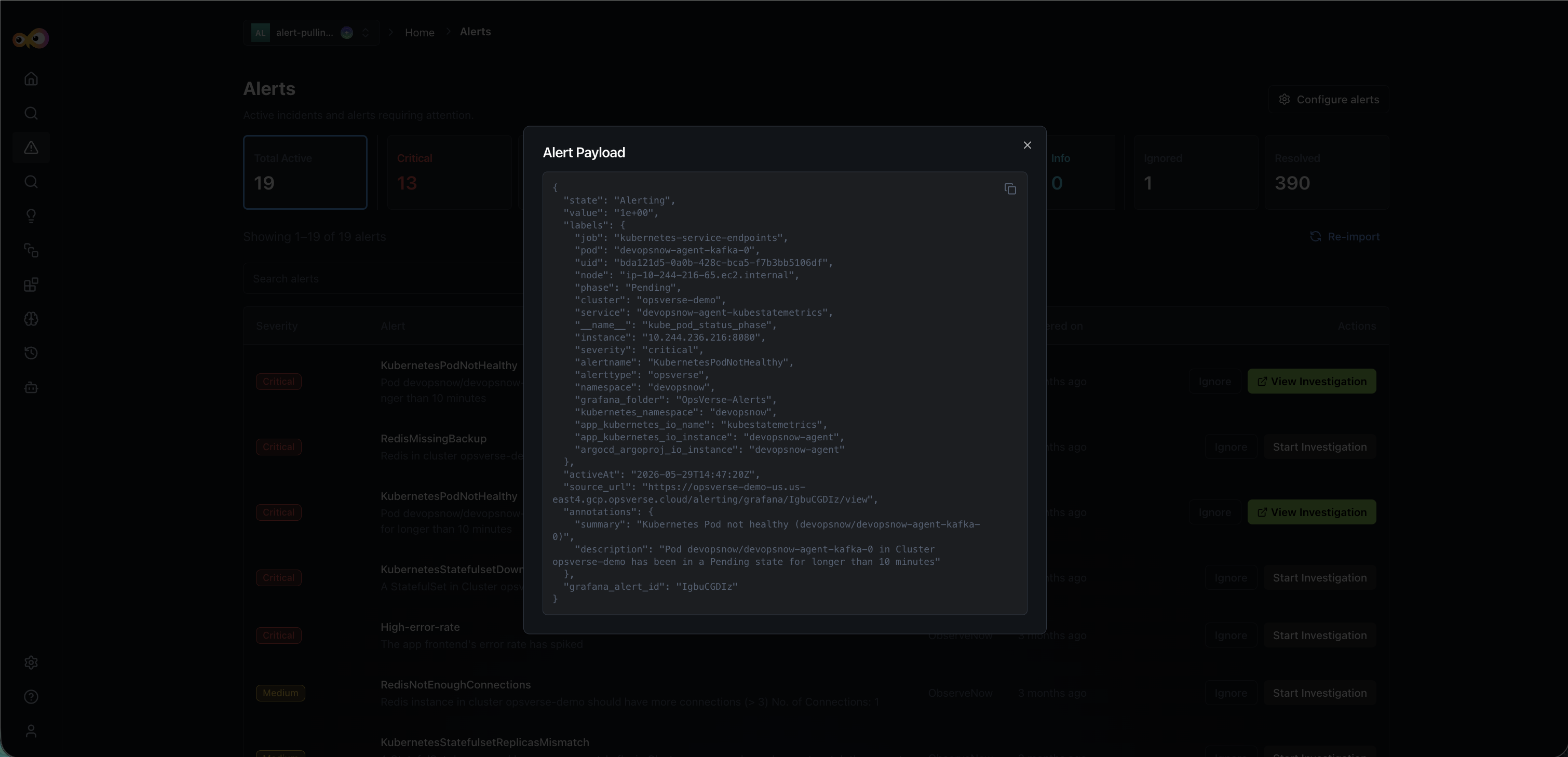Click the "Showing 1–19 of 19 alerts" text

pos(314,237)
